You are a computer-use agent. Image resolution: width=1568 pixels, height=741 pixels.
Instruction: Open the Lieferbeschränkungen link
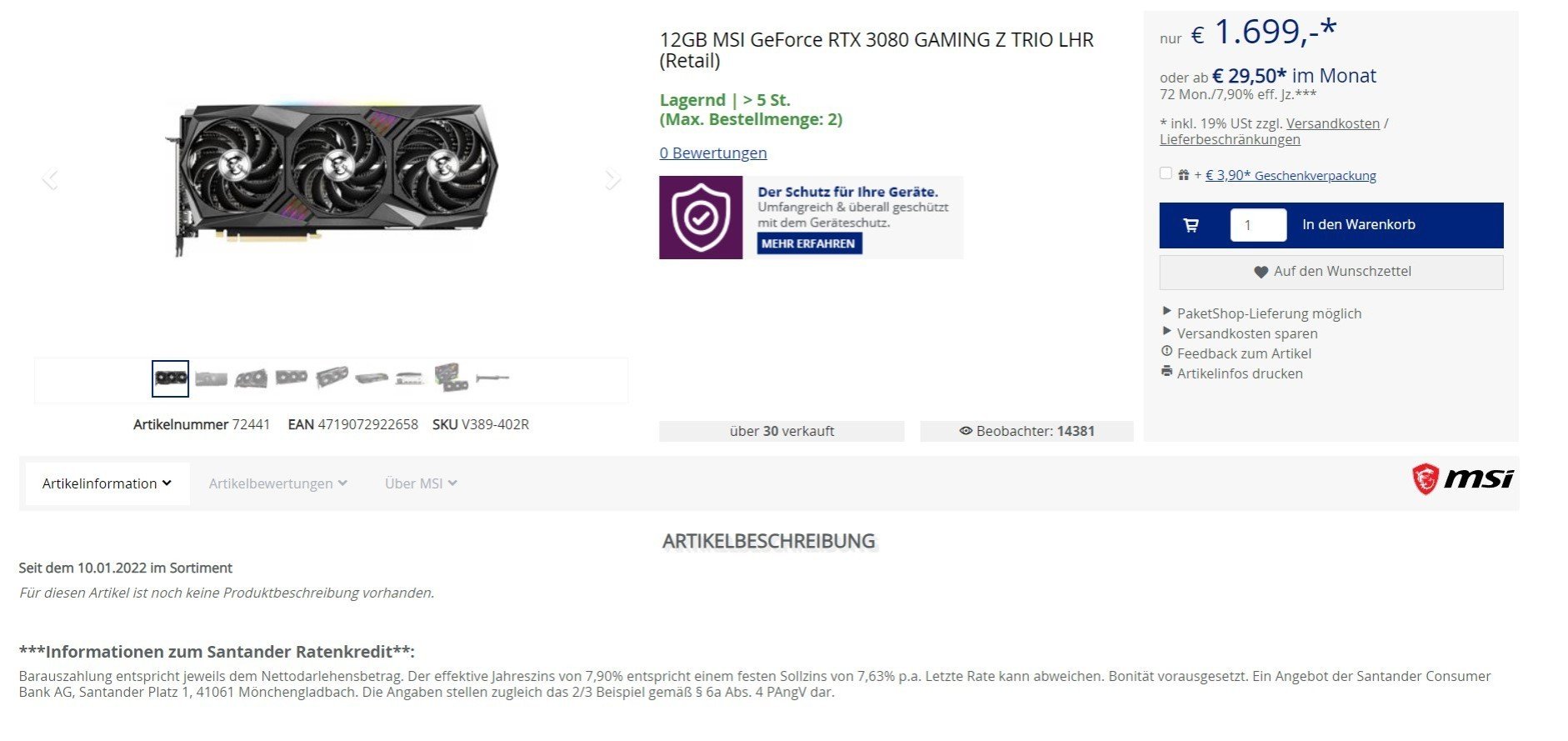[x=1230, y=139]
